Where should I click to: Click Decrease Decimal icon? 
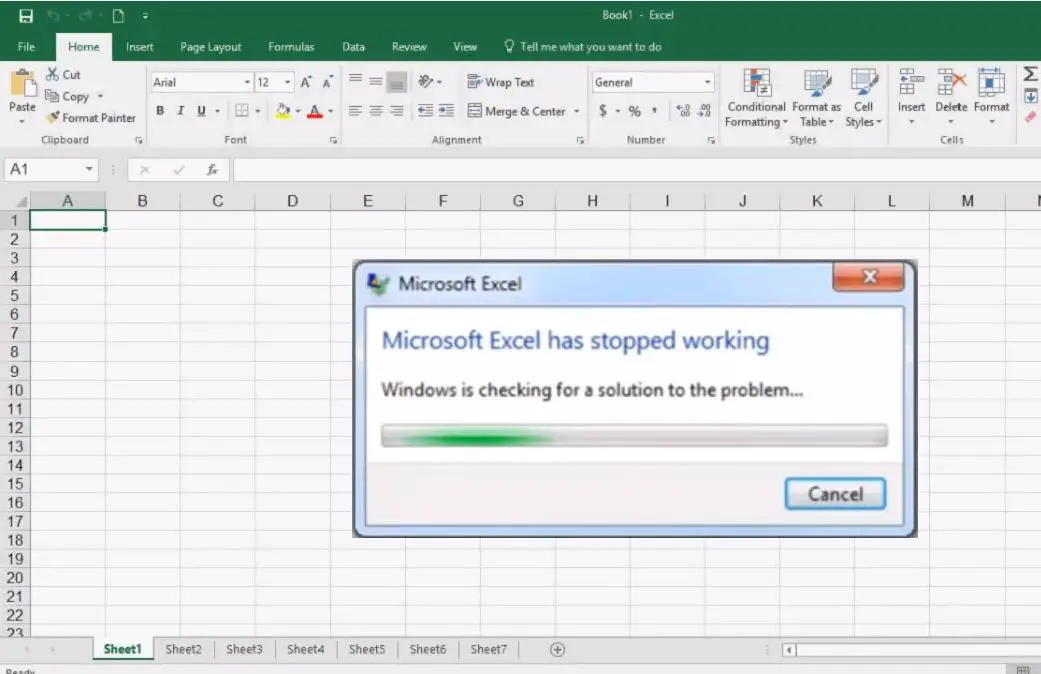704,111
